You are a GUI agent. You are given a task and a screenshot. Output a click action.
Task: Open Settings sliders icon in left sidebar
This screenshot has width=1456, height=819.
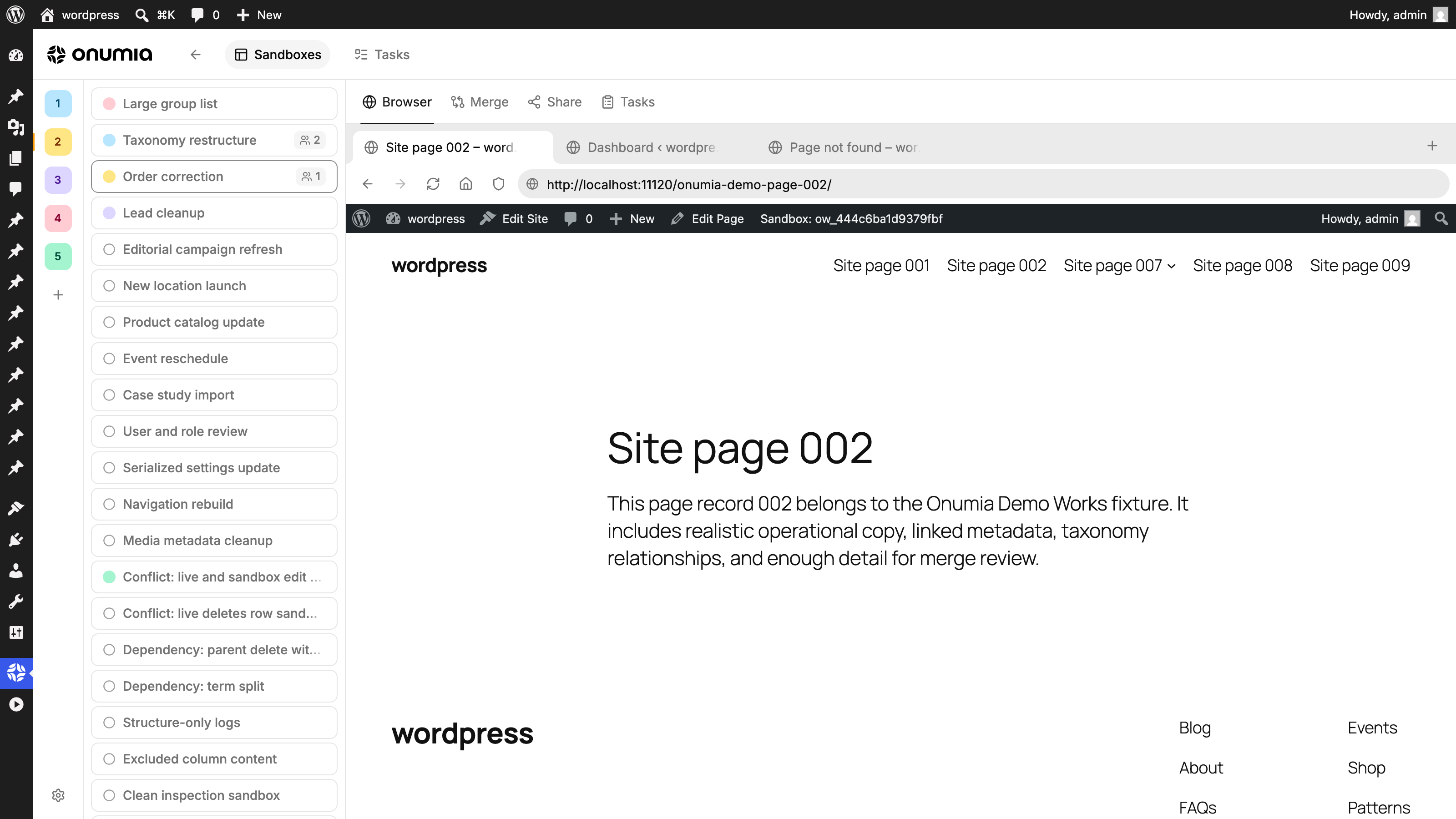(x=16, y=632)
